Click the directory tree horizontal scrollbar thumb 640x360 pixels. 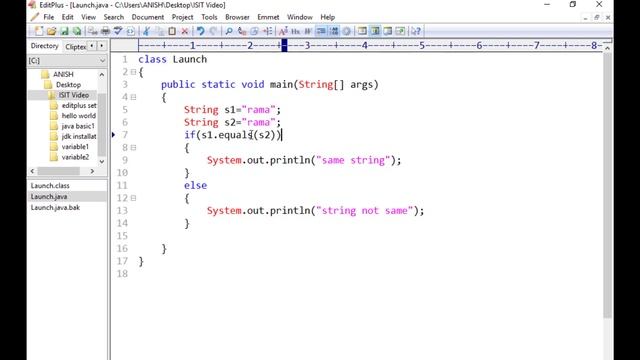point(58,171)
